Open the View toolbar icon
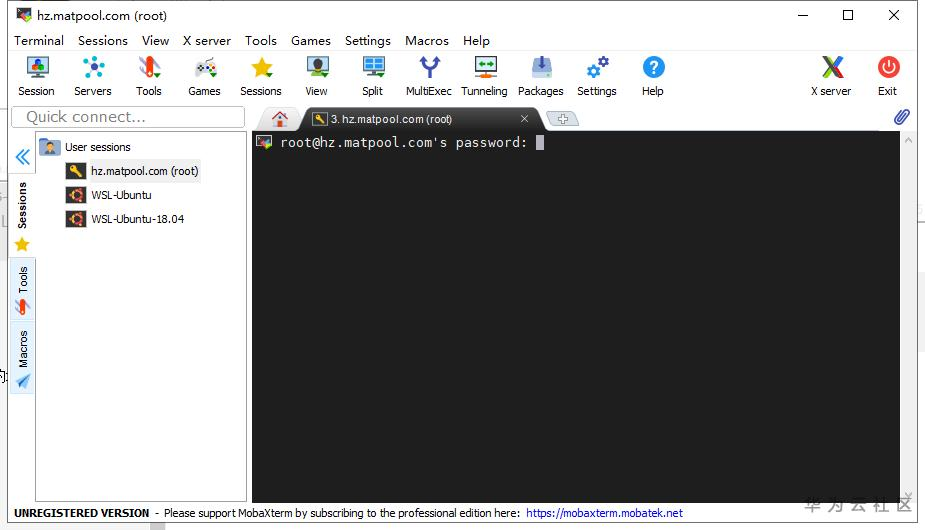Viewport: 925px width, 530px height. pyautogui.click(x=317, y=77)
